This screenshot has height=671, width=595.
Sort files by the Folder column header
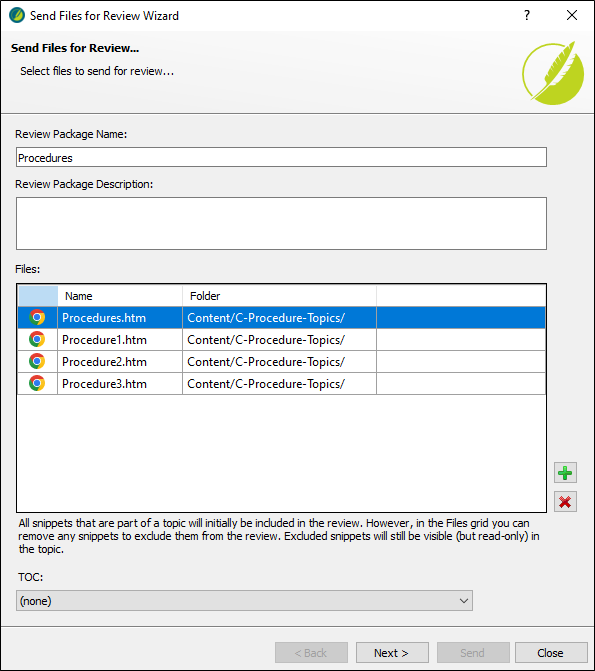(x=280, y=296)
